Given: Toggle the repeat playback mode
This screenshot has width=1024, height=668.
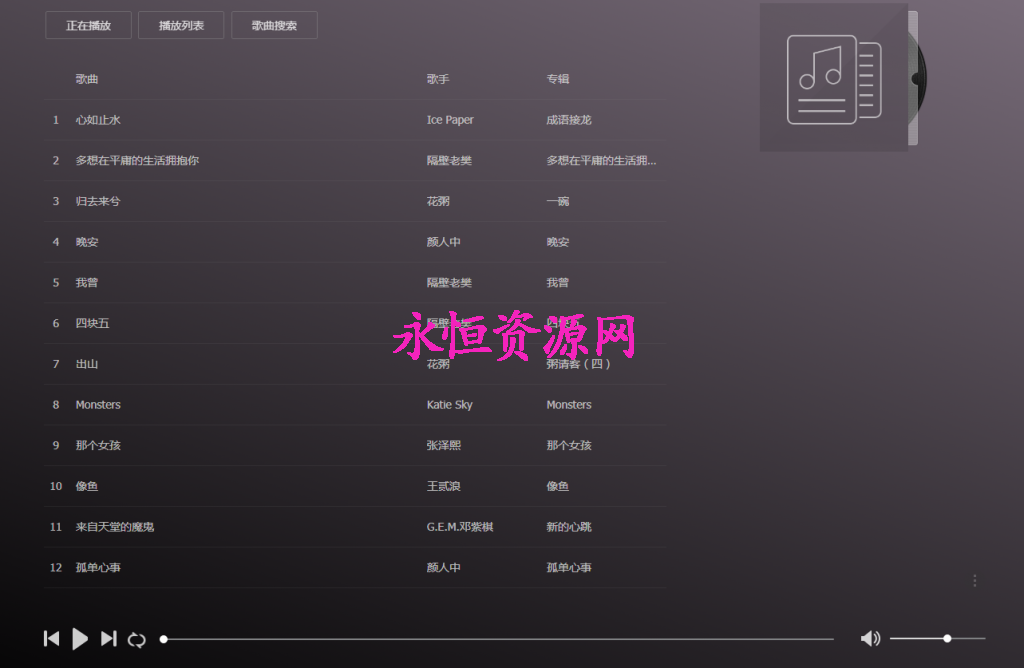Looking at the screenshot, I should tap(137, 638).
